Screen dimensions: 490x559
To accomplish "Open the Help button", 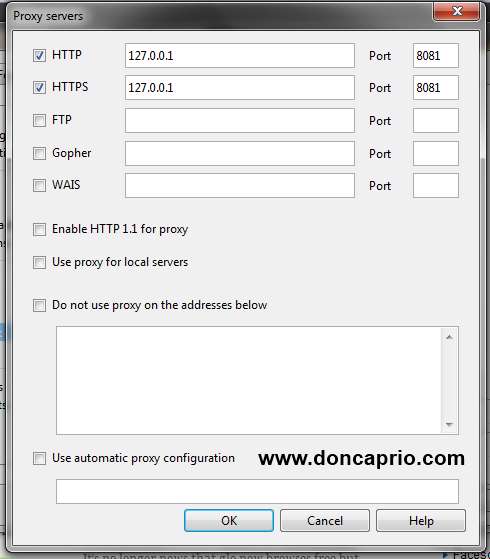I will tap(421, 520).
